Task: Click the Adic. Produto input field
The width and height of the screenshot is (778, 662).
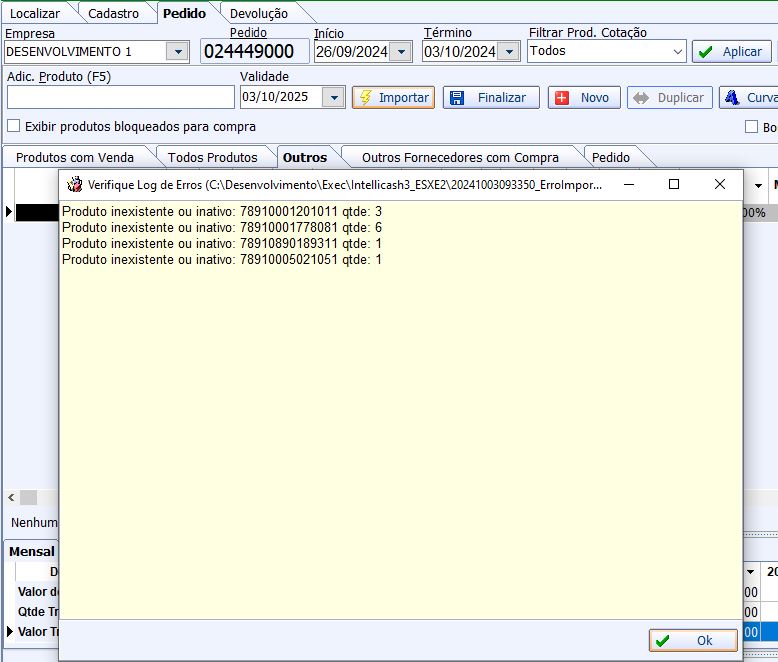Action: 120,97
